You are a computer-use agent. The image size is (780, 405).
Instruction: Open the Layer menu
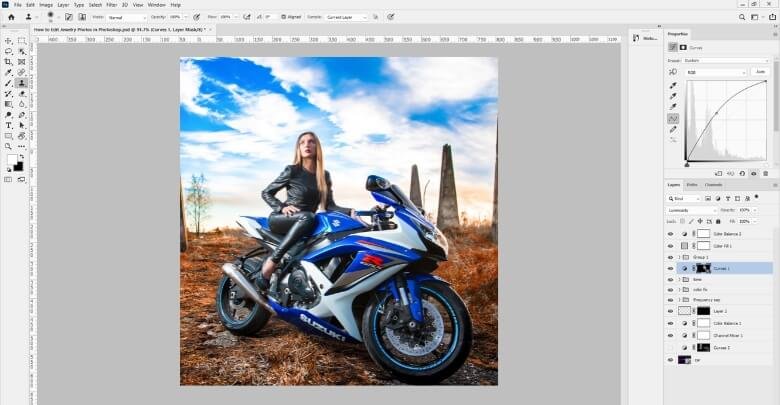coord(63,4)
